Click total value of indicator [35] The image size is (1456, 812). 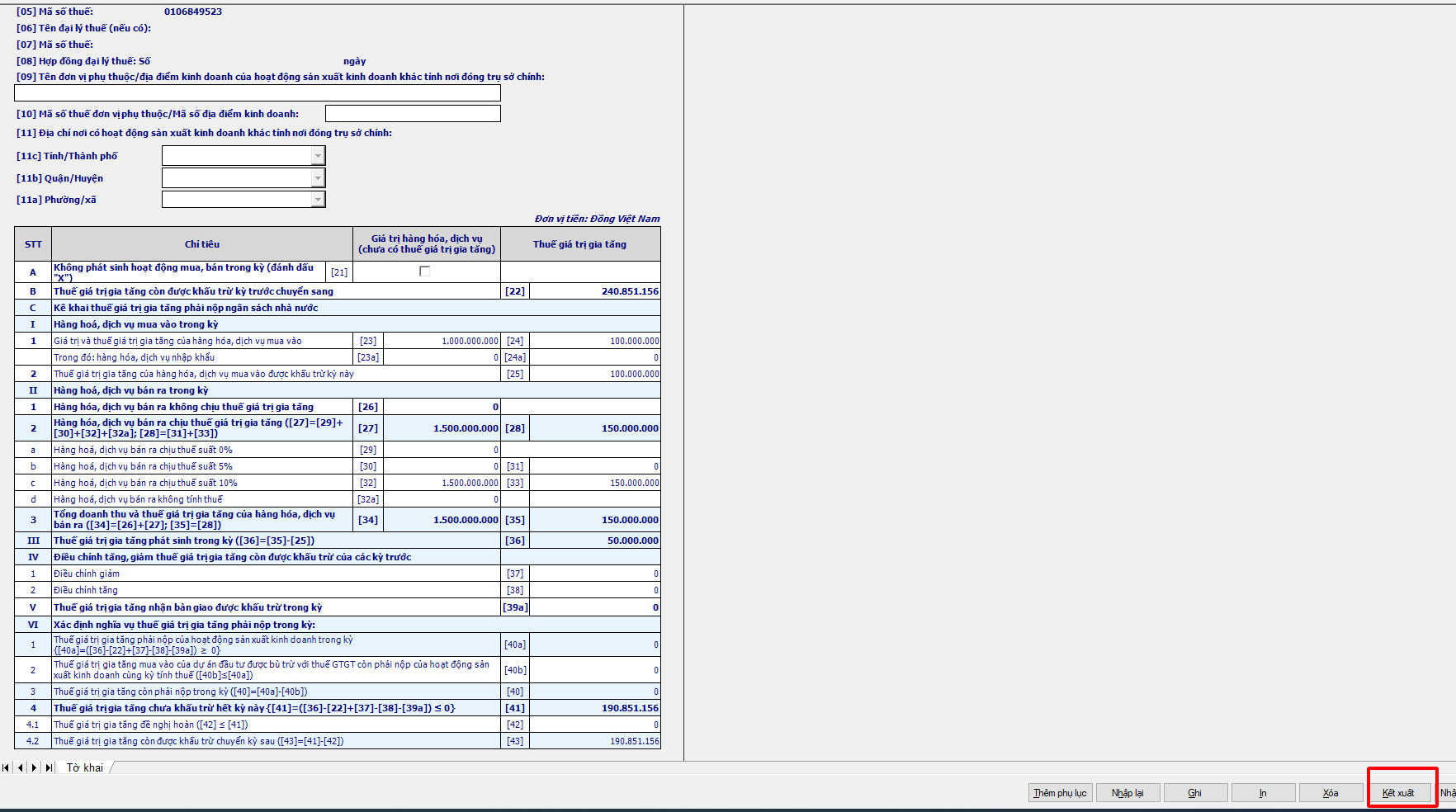[595, 520]
